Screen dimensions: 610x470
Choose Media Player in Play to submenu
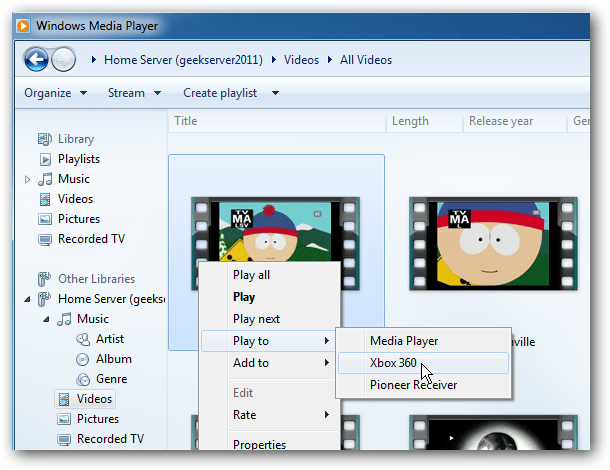(x=424, y=341)
